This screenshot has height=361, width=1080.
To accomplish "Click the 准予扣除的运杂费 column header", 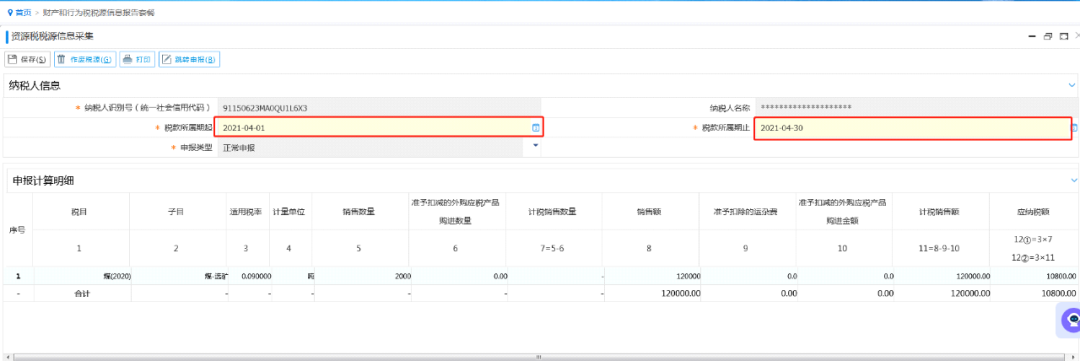I will pyautogui.click(x=747, y=212).
